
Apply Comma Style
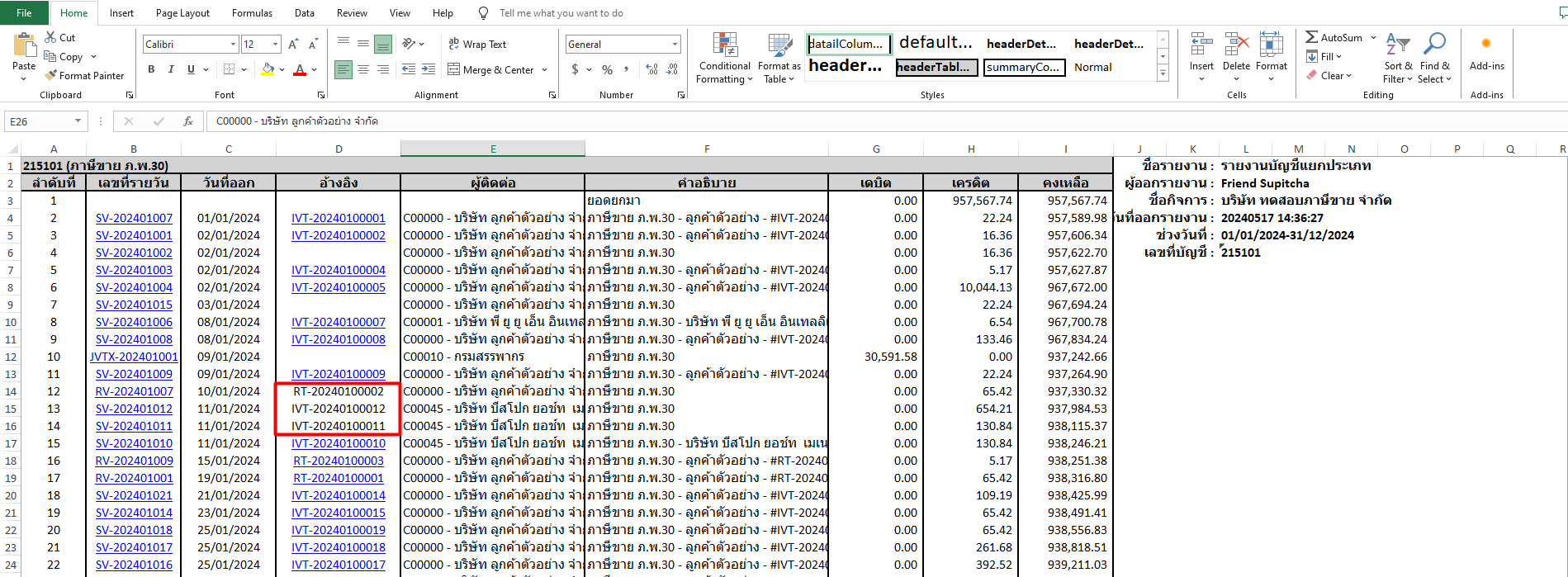(627, 69)
